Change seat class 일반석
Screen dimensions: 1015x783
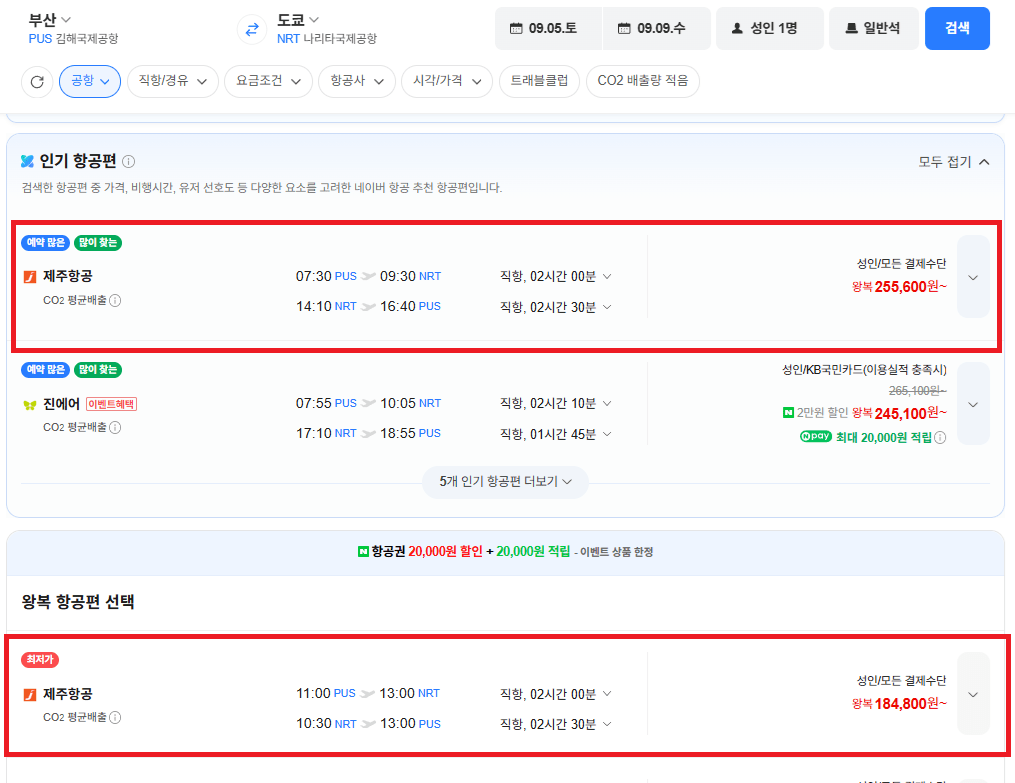[x=874, y=28]
